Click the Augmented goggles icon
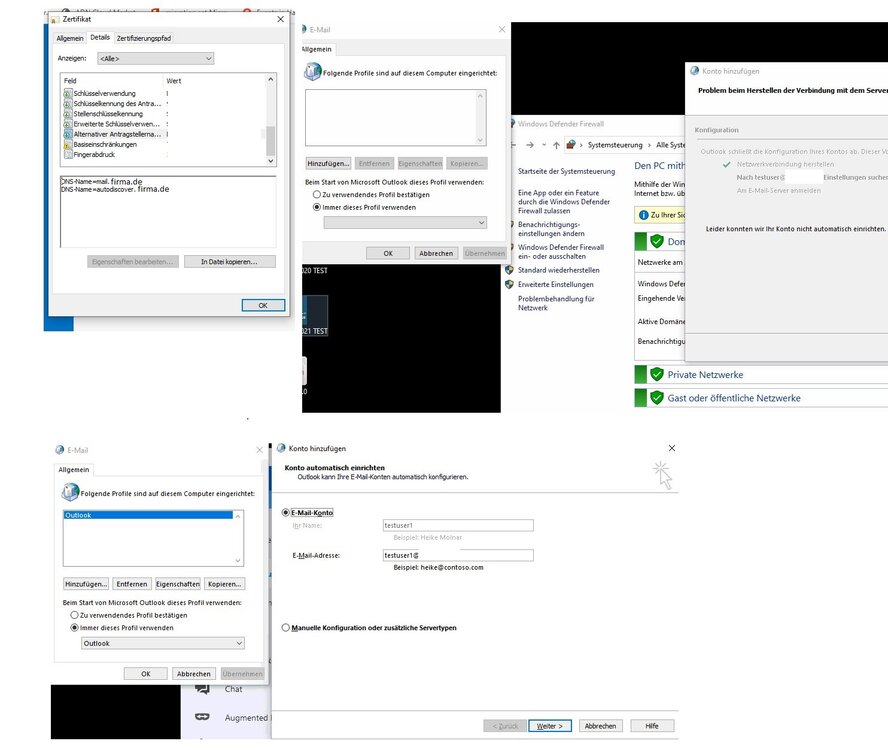This screenshot has height=750, width=888. coord(203,717)
